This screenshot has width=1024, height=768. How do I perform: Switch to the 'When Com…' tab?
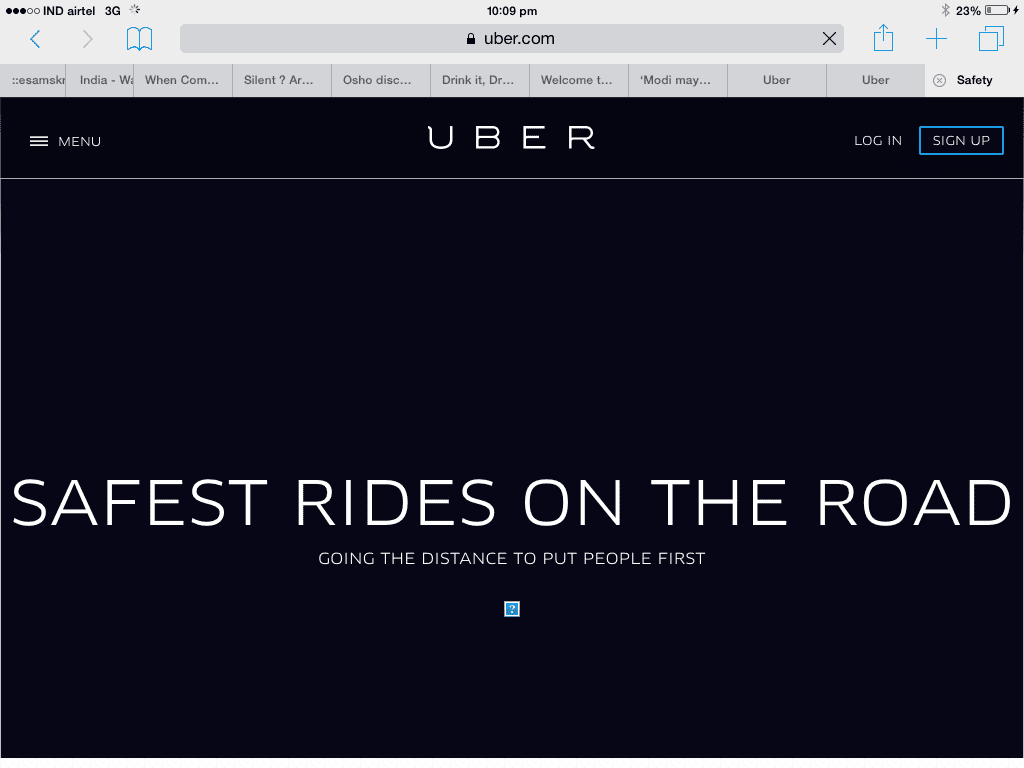pyautogui.click(x=183, y=80)
